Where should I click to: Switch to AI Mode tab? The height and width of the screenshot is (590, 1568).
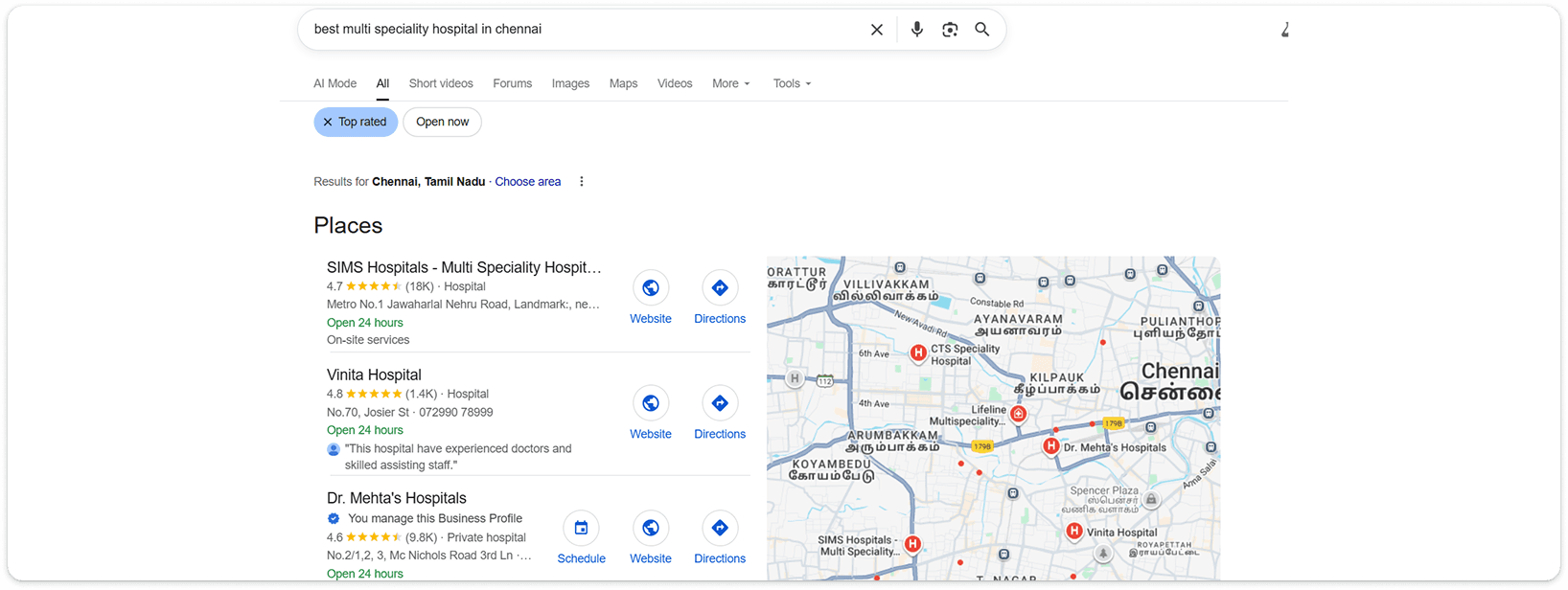click(335, 83)
